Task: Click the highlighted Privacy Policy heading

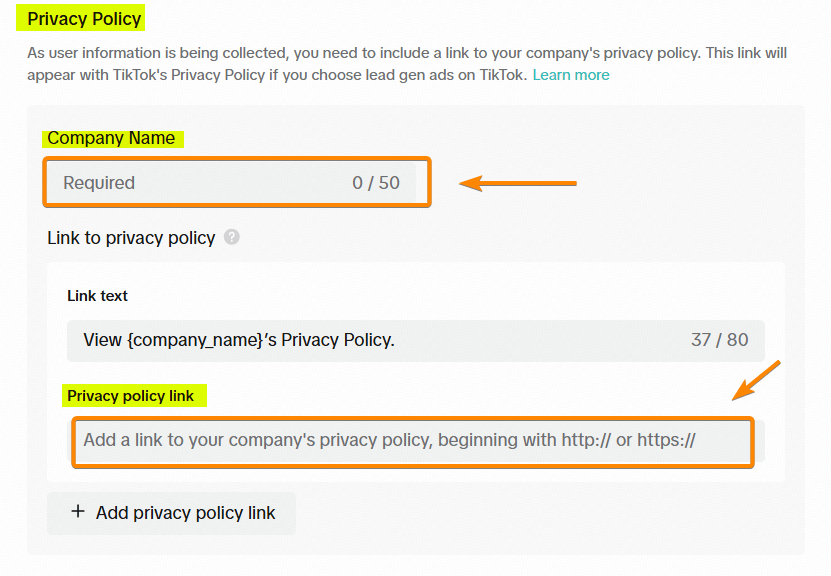Action: point(80,18)
